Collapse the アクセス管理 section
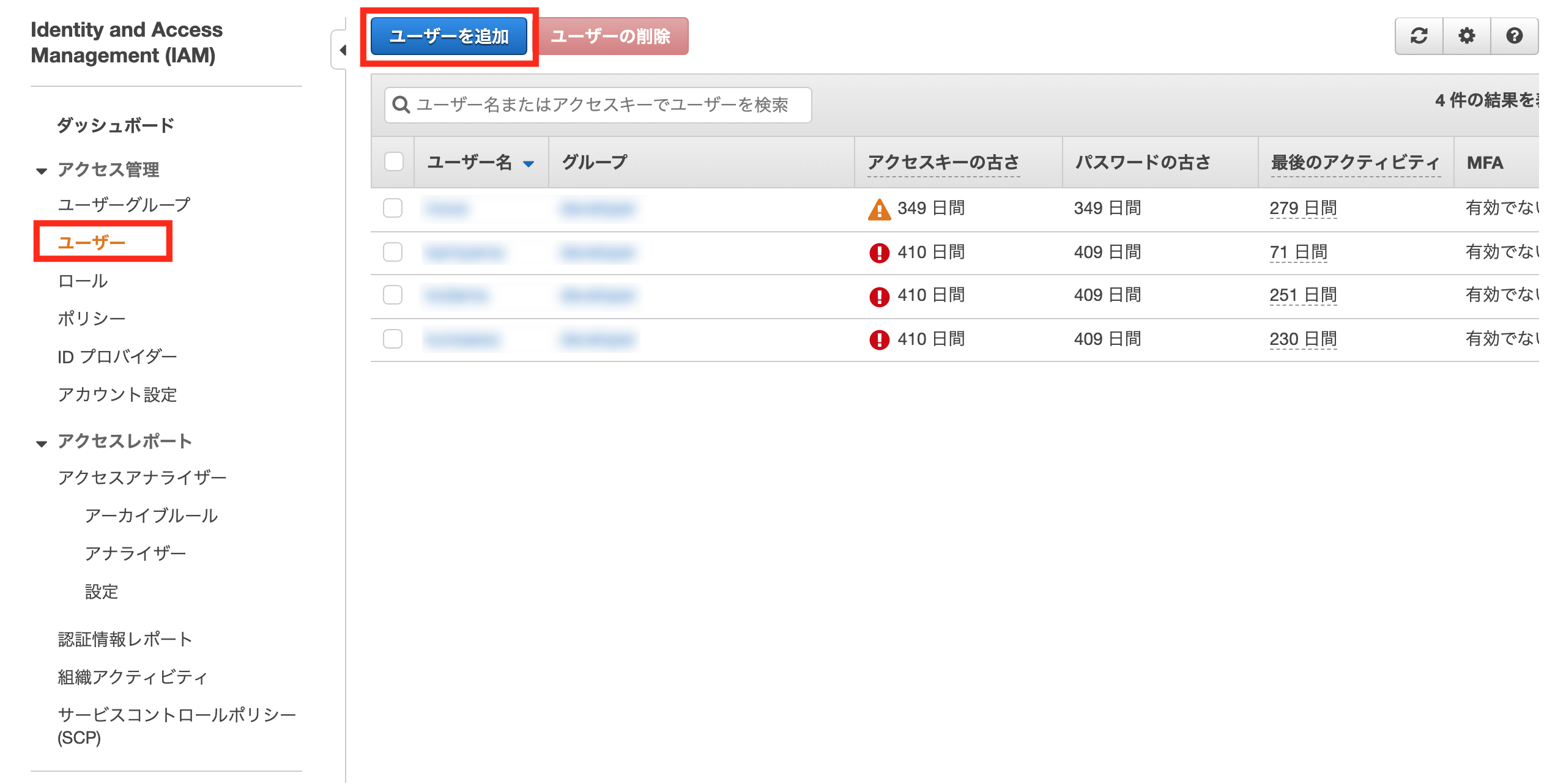1566x784 pixels. (x=42, y=171)
